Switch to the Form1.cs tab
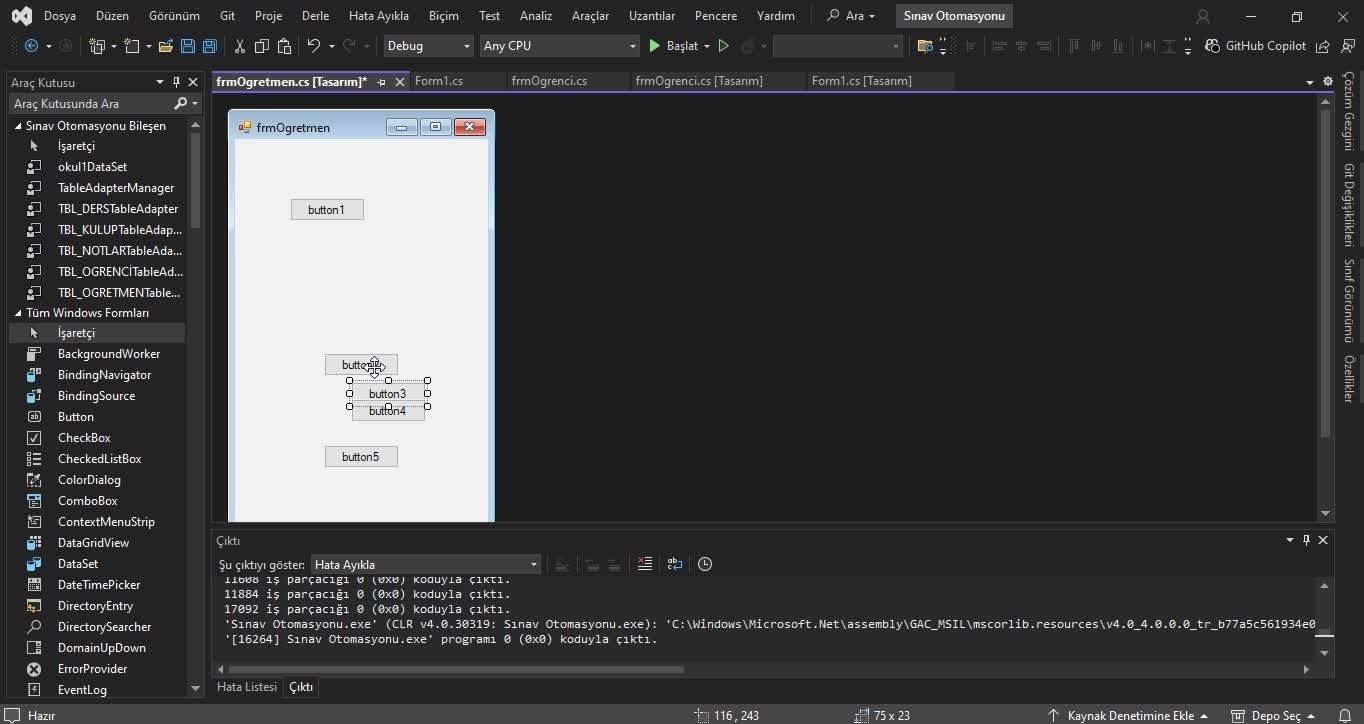This screenshot has width=1364, height=724. tap(439, 81)
